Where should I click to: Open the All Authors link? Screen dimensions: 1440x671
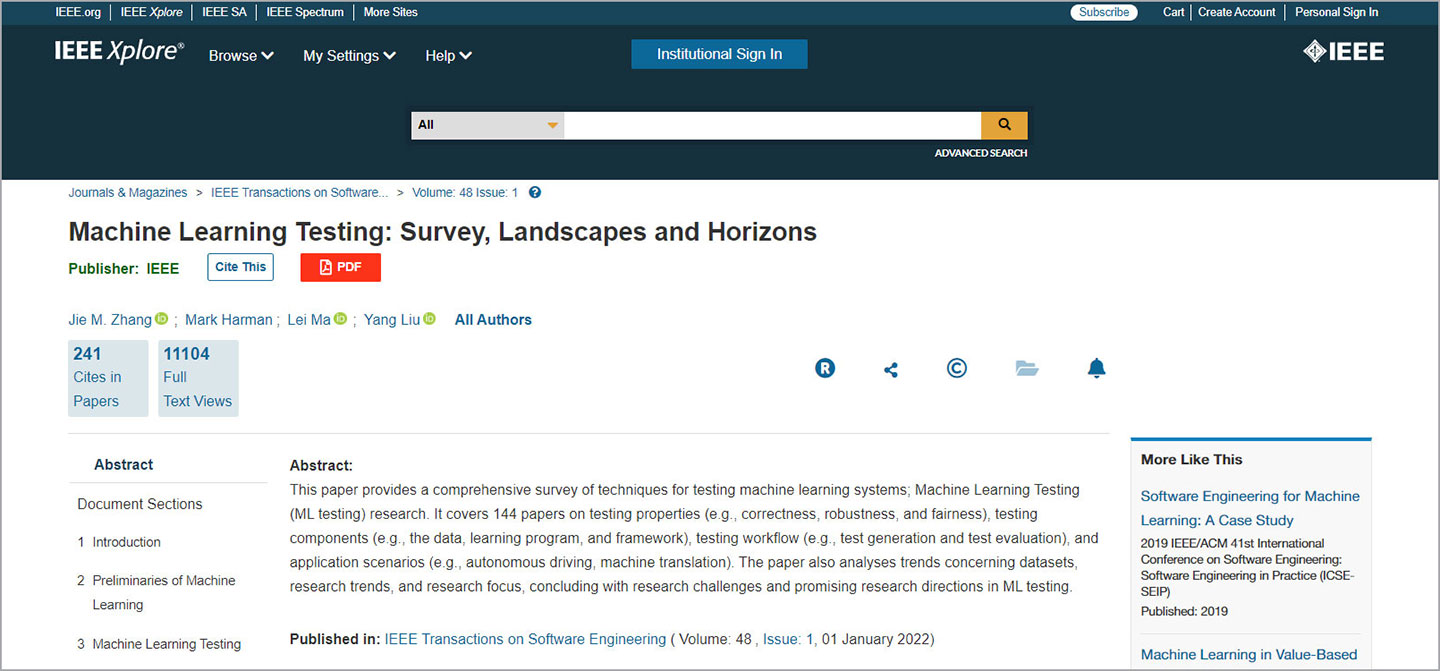coord(493,320)
